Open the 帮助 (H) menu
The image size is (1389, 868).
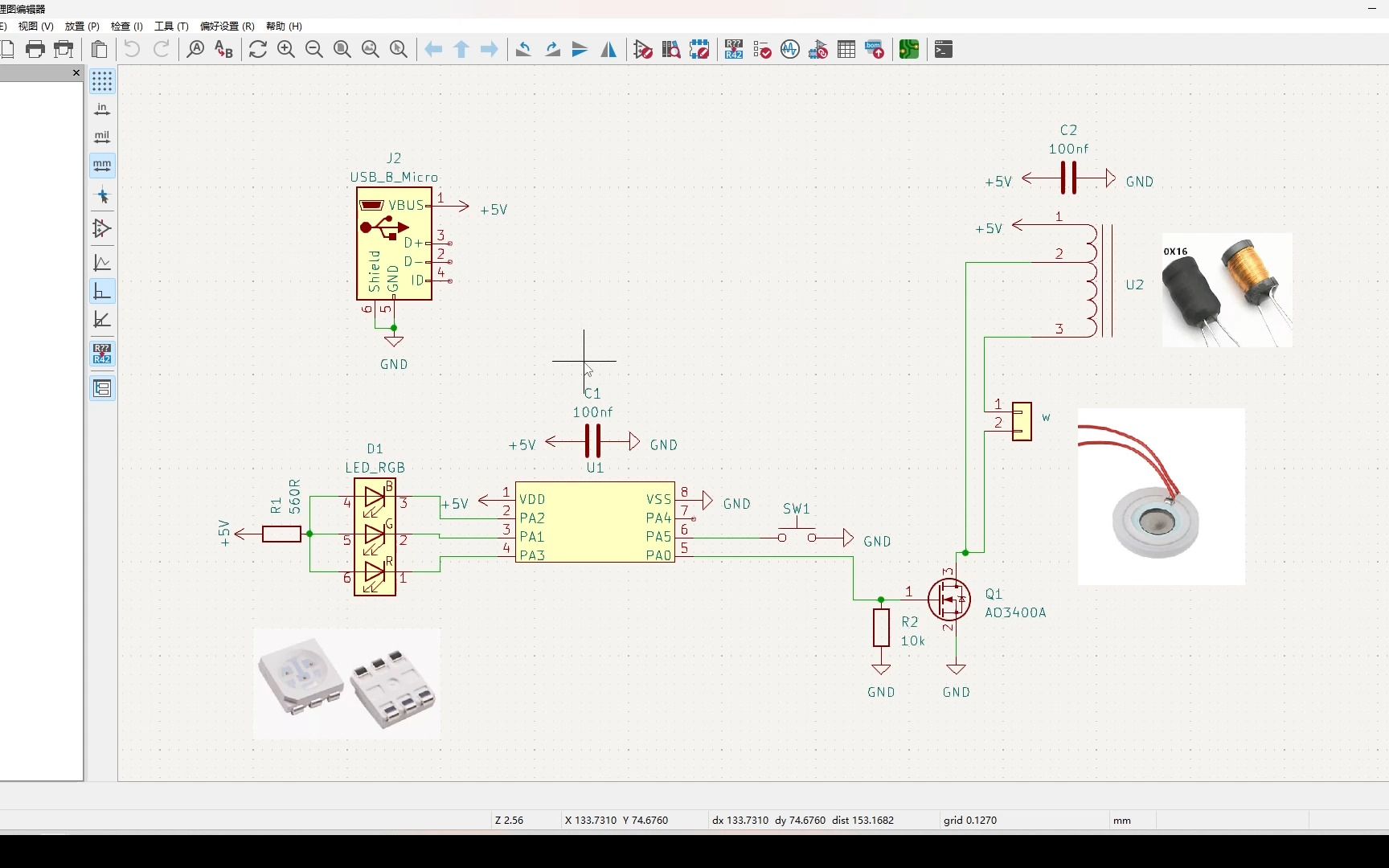pos(284,27)
